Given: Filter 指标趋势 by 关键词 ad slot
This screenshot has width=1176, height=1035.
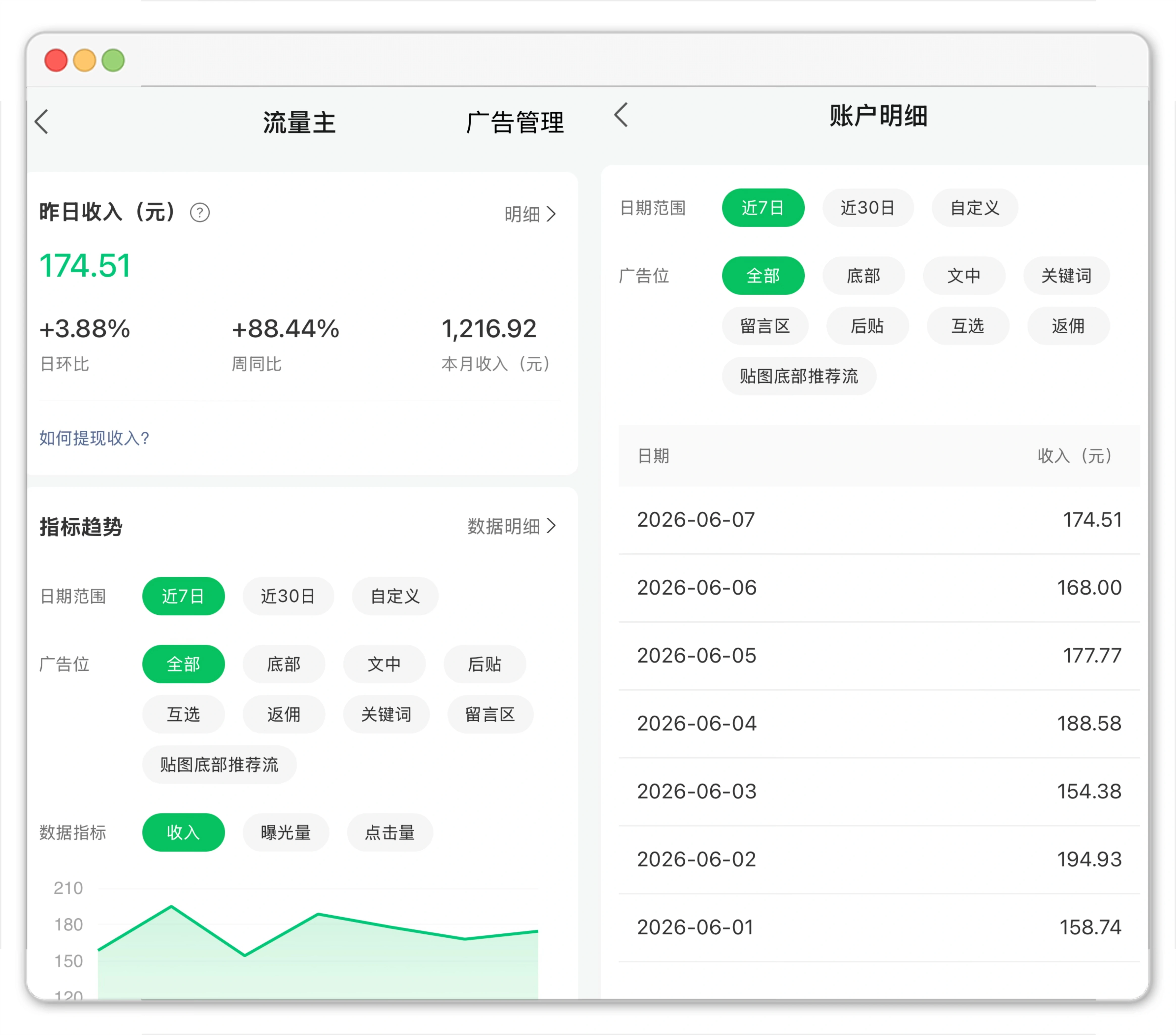Looking at the screenshot, I should [x=387, y=714].
